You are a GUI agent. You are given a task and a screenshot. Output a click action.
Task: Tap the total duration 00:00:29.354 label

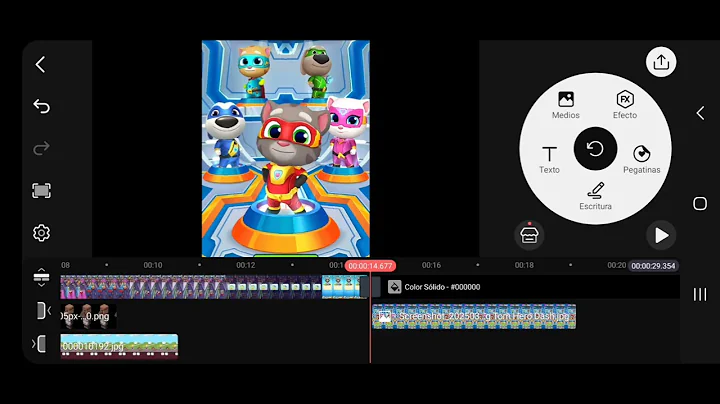[653, 266]
